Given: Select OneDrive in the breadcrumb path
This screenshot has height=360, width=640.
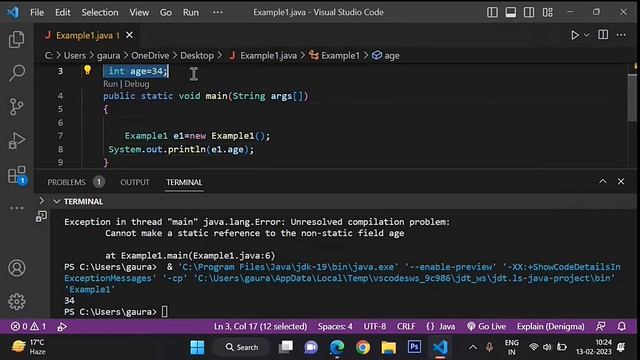Looking at the screenshot, I should pyautogui.click(x=150, y=56).
